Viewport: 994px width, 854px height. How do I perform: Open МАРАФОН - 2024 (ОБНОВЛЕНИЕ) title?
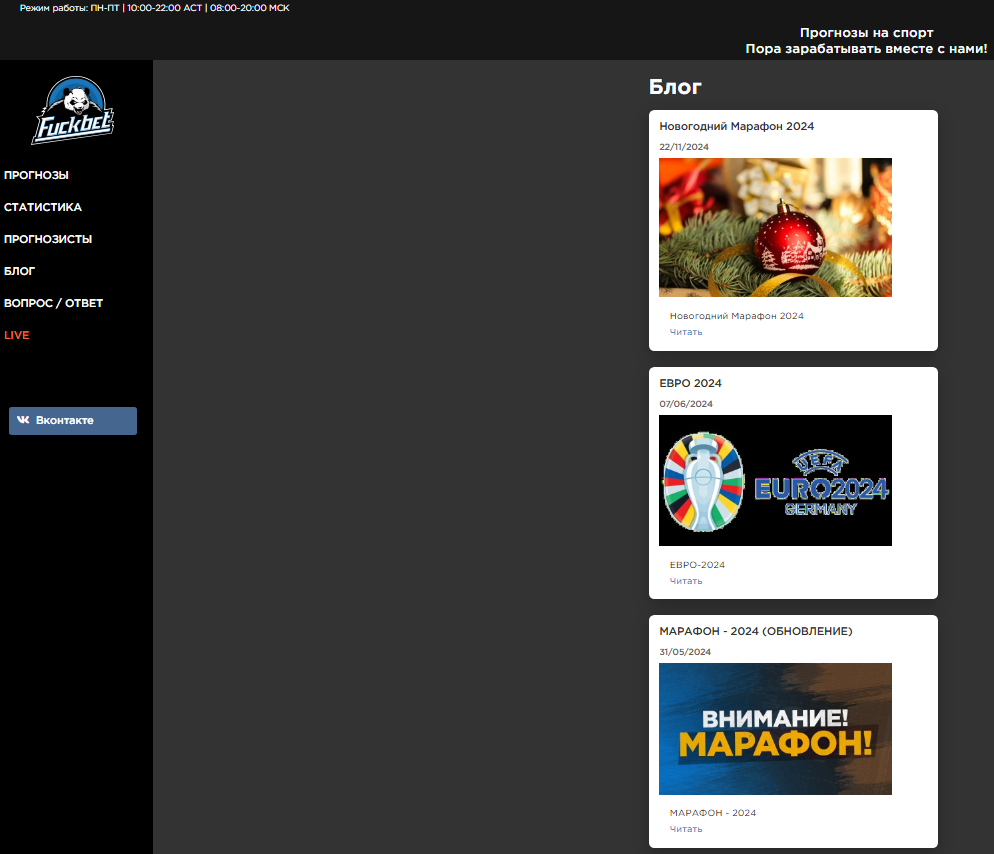(755, 631)
